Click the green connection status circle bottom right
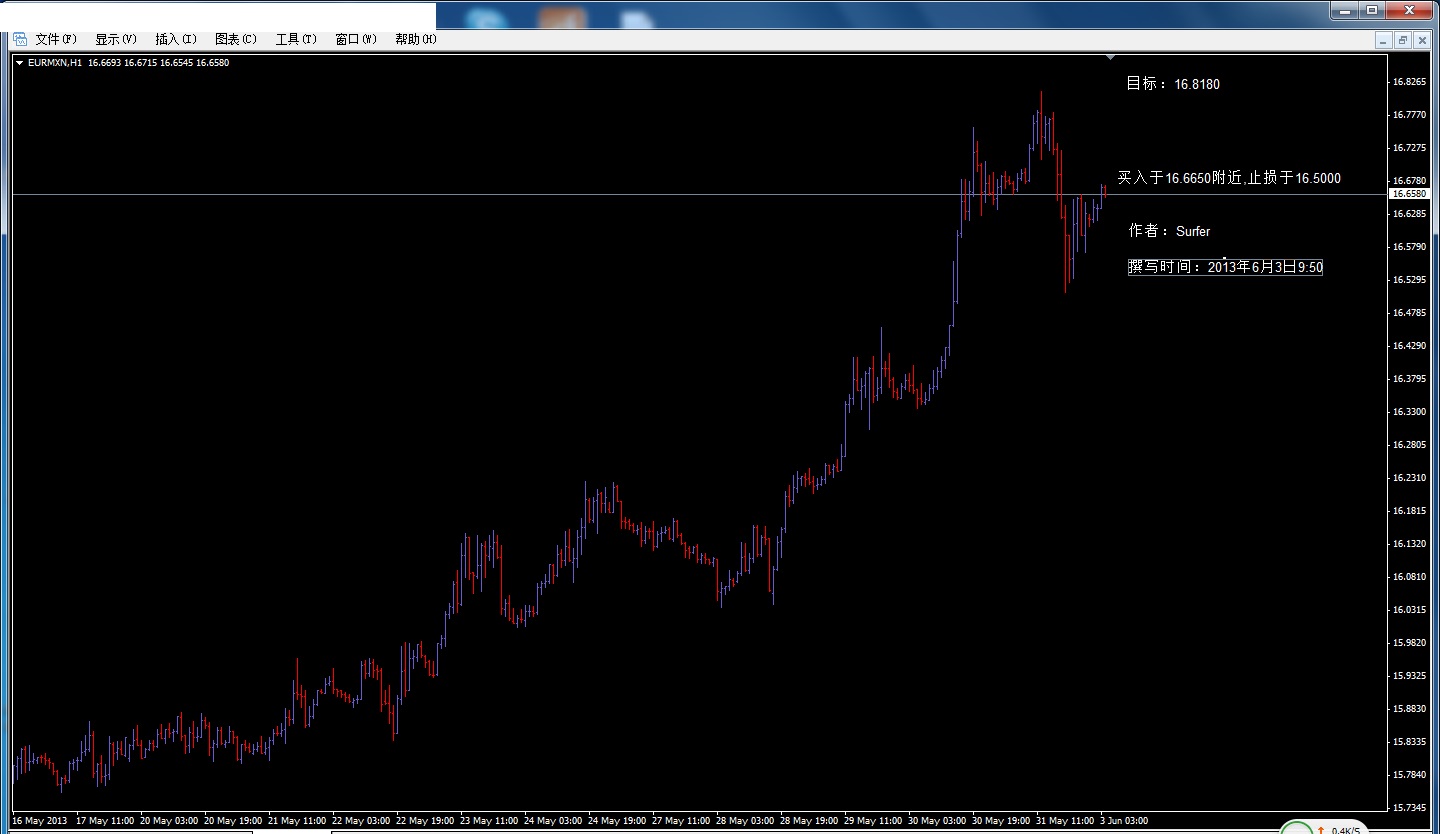Image resolution: width=1440 pixels, height=834 pixels. (x=1297, y=830)
